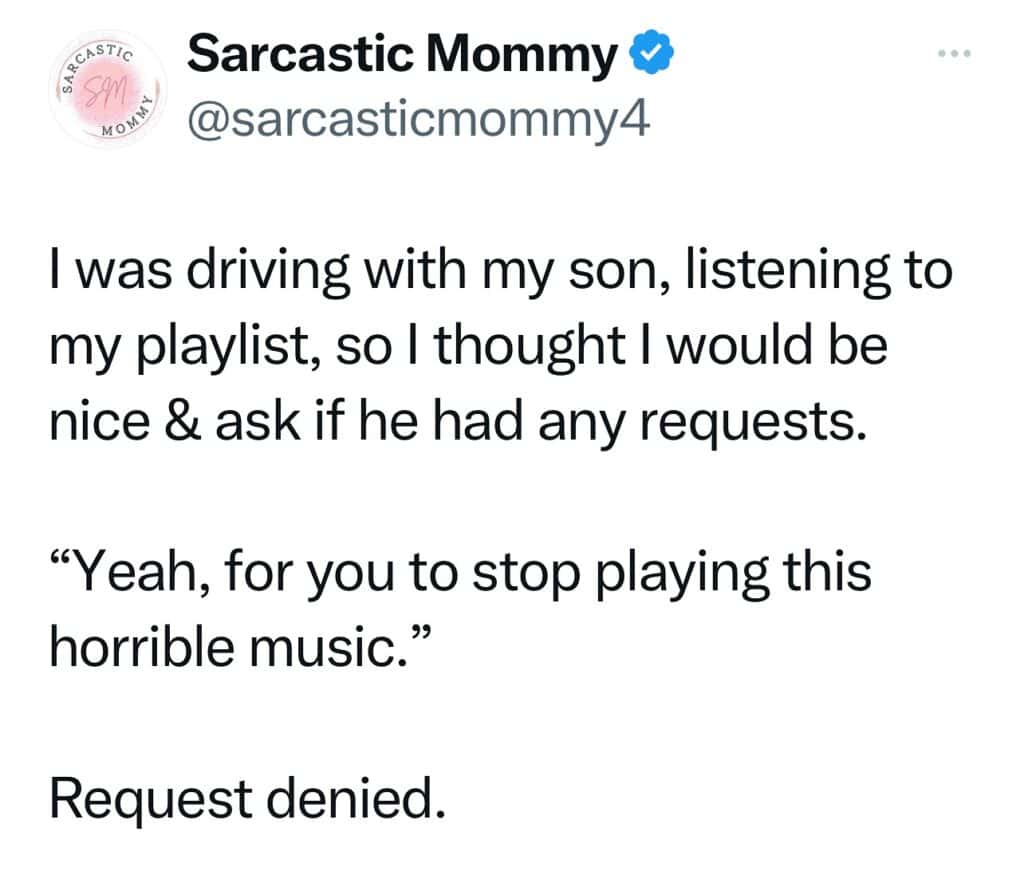1024x879 pixels.
Task: Click the verified checkmark next to the name
Action: tap(651, 54)
